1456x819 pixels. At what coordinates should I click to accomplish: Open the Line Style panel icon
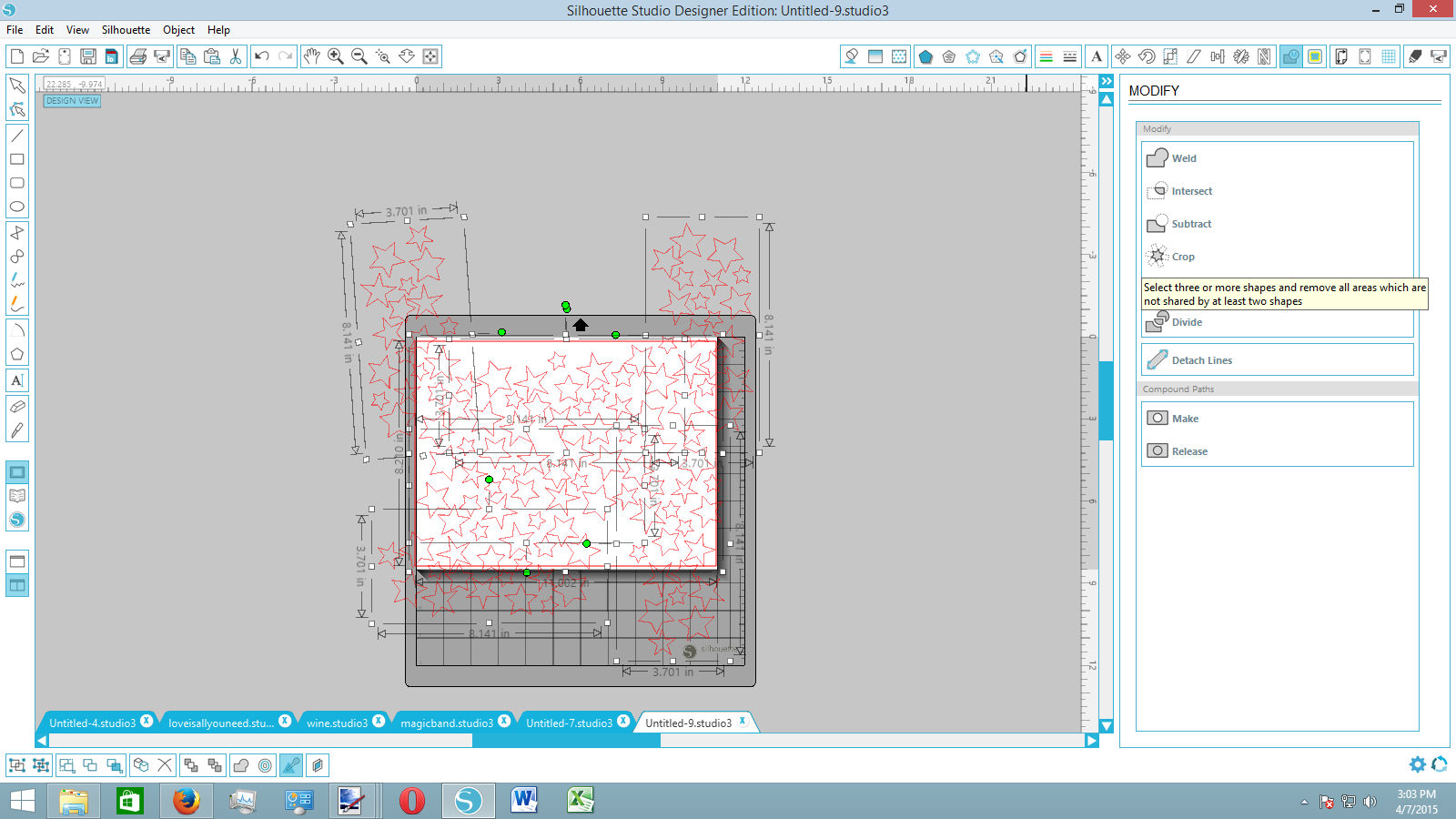click(x=1070, y=56)
